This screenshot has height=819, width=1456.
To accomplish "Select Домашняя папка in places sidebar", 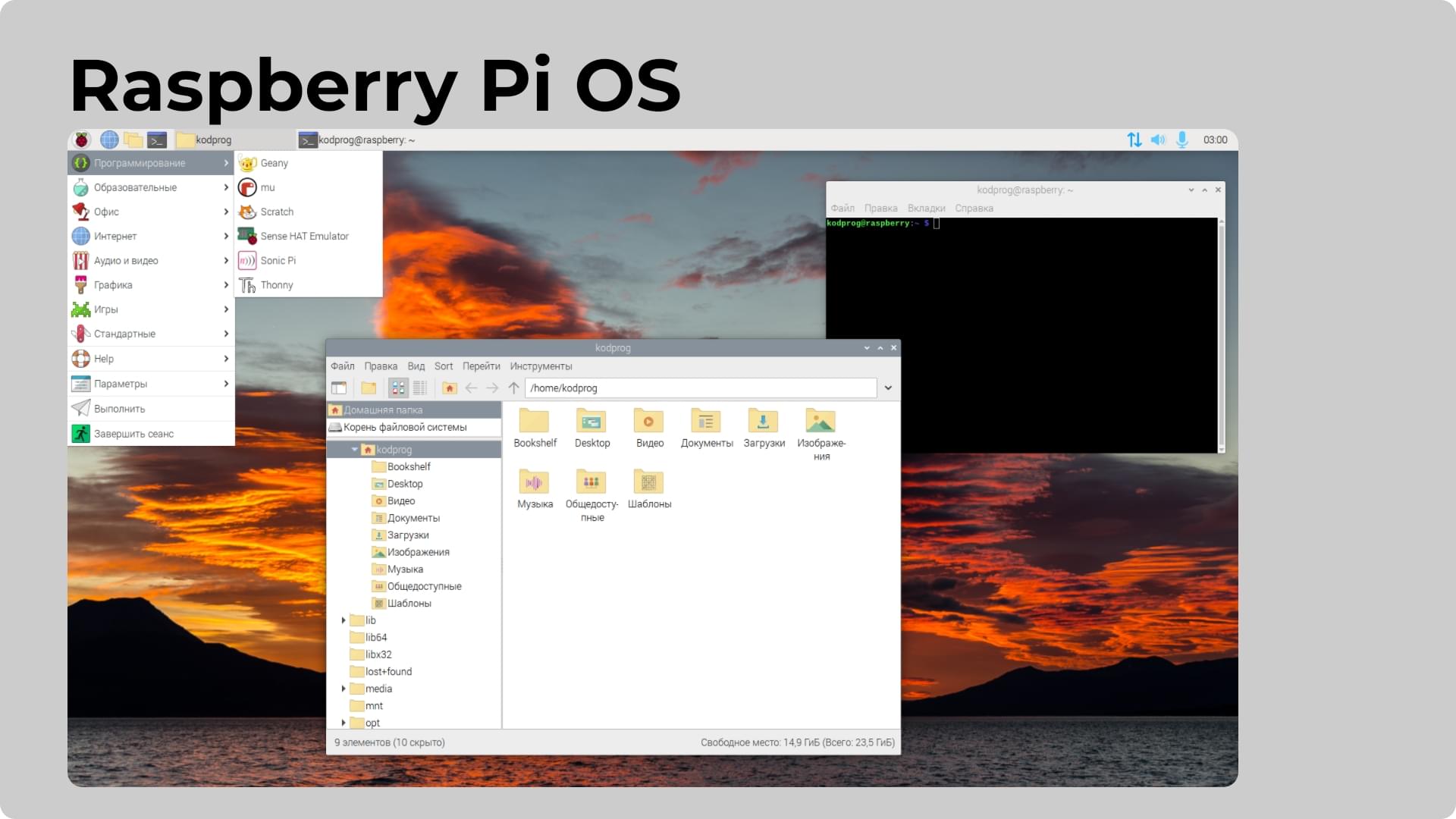I will point(414,410).
